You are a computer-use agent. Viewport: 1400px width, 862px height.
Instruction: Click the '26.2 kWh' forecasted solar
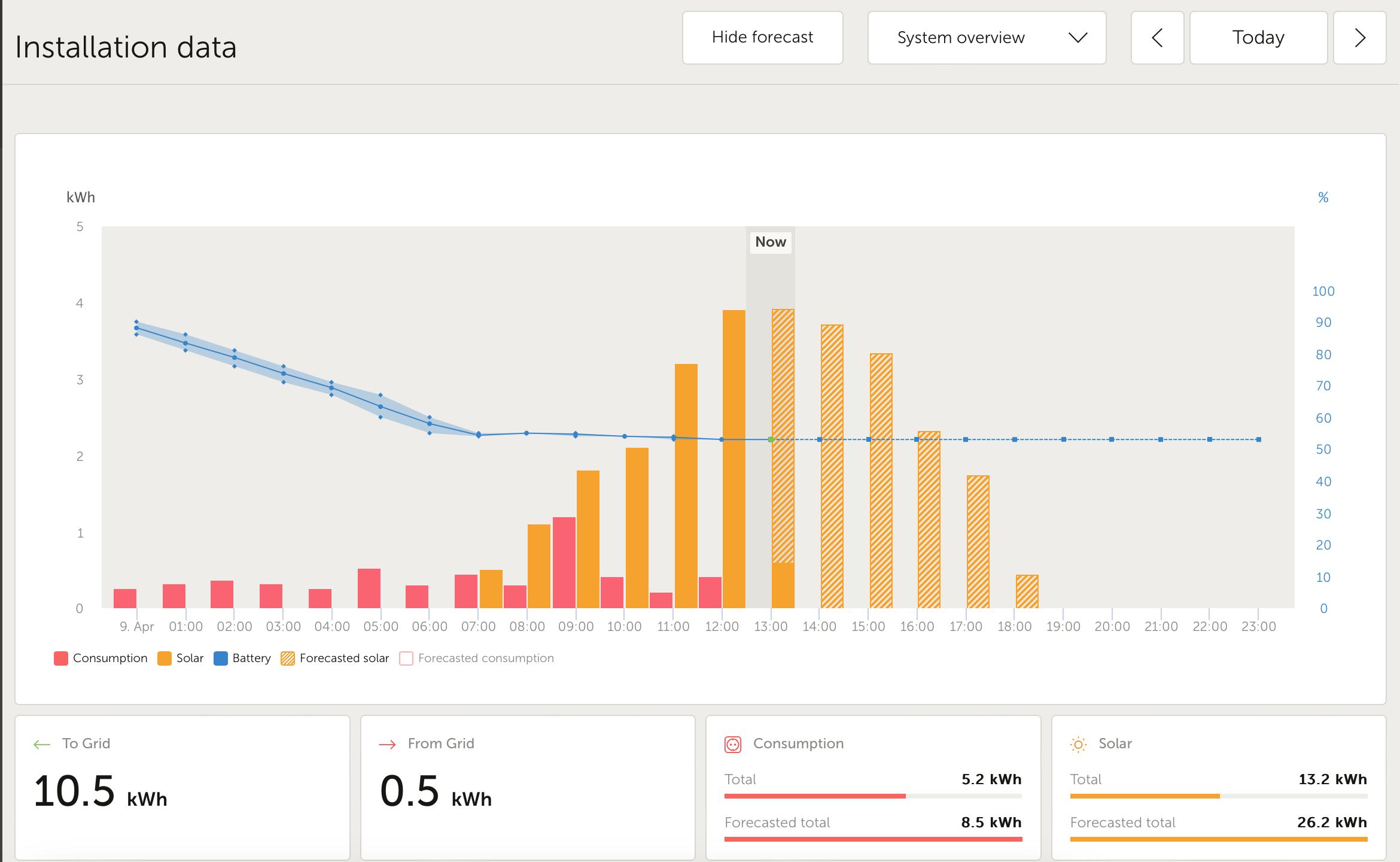(1332, 822)
